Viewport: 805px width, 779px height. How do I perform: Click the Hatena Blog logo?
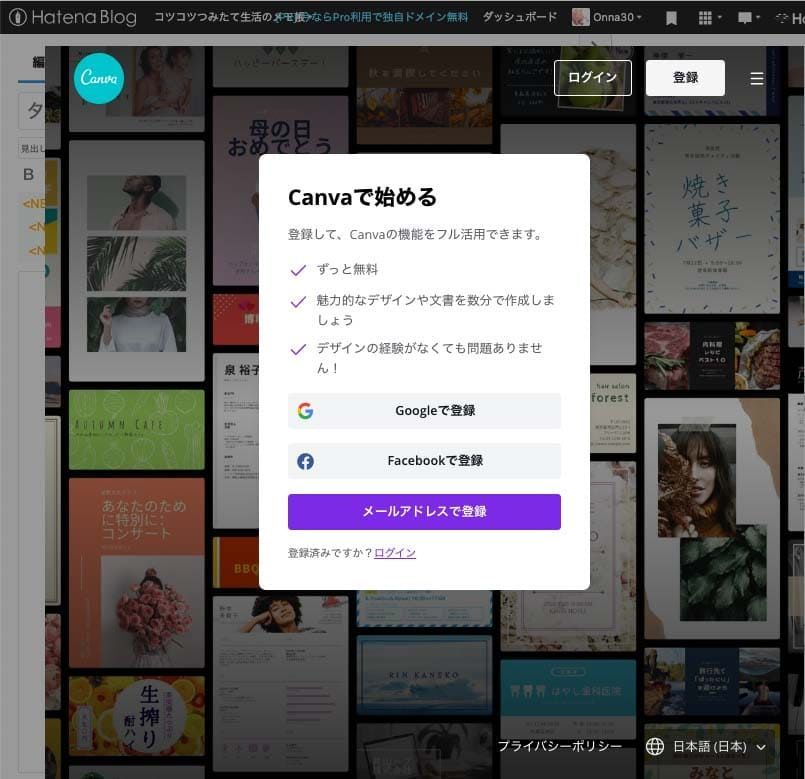(73, 17)
